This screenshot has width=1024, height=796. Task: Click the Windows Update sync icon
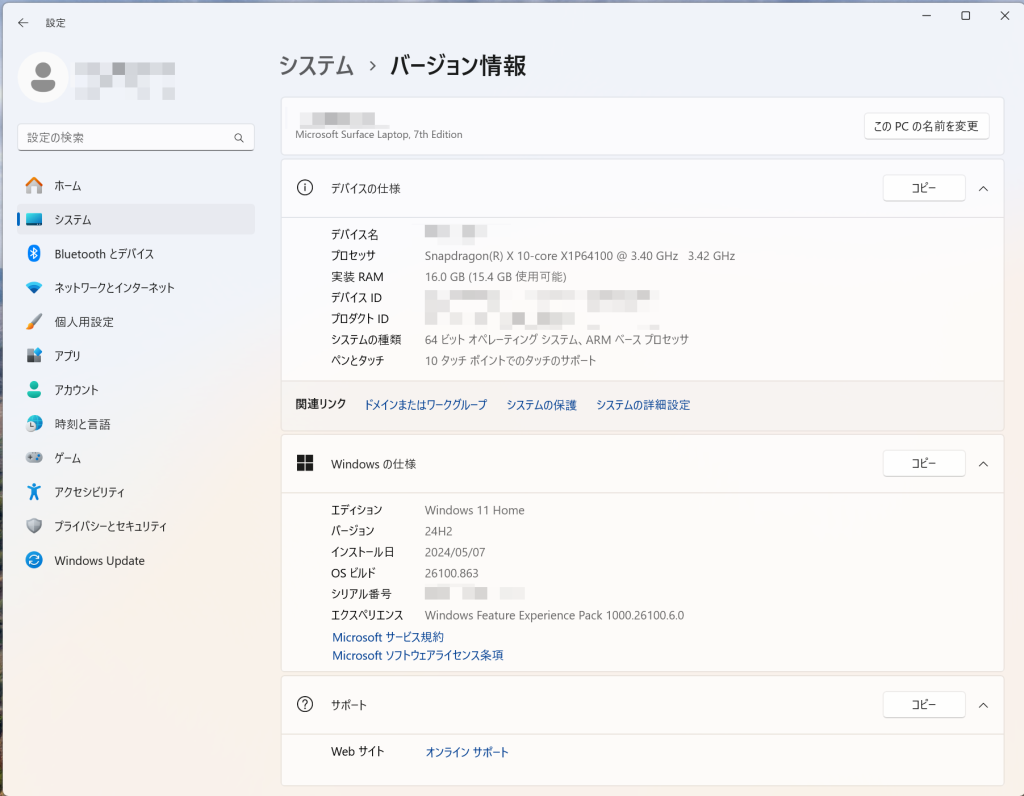34,561
